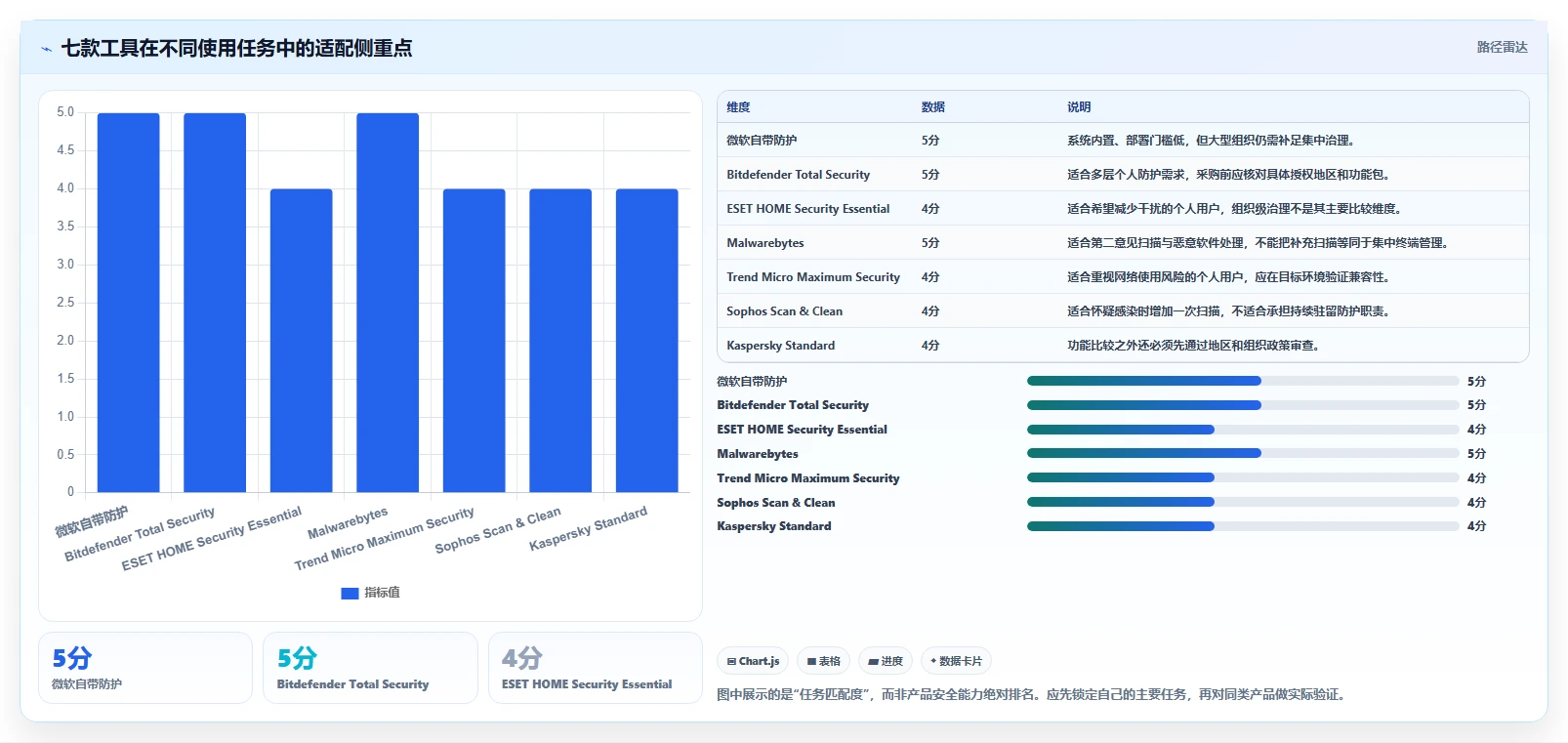Click the footnote starting 图中展示的是
This screenshot has width=1568, height=743.
click(x=1034, y=695)
